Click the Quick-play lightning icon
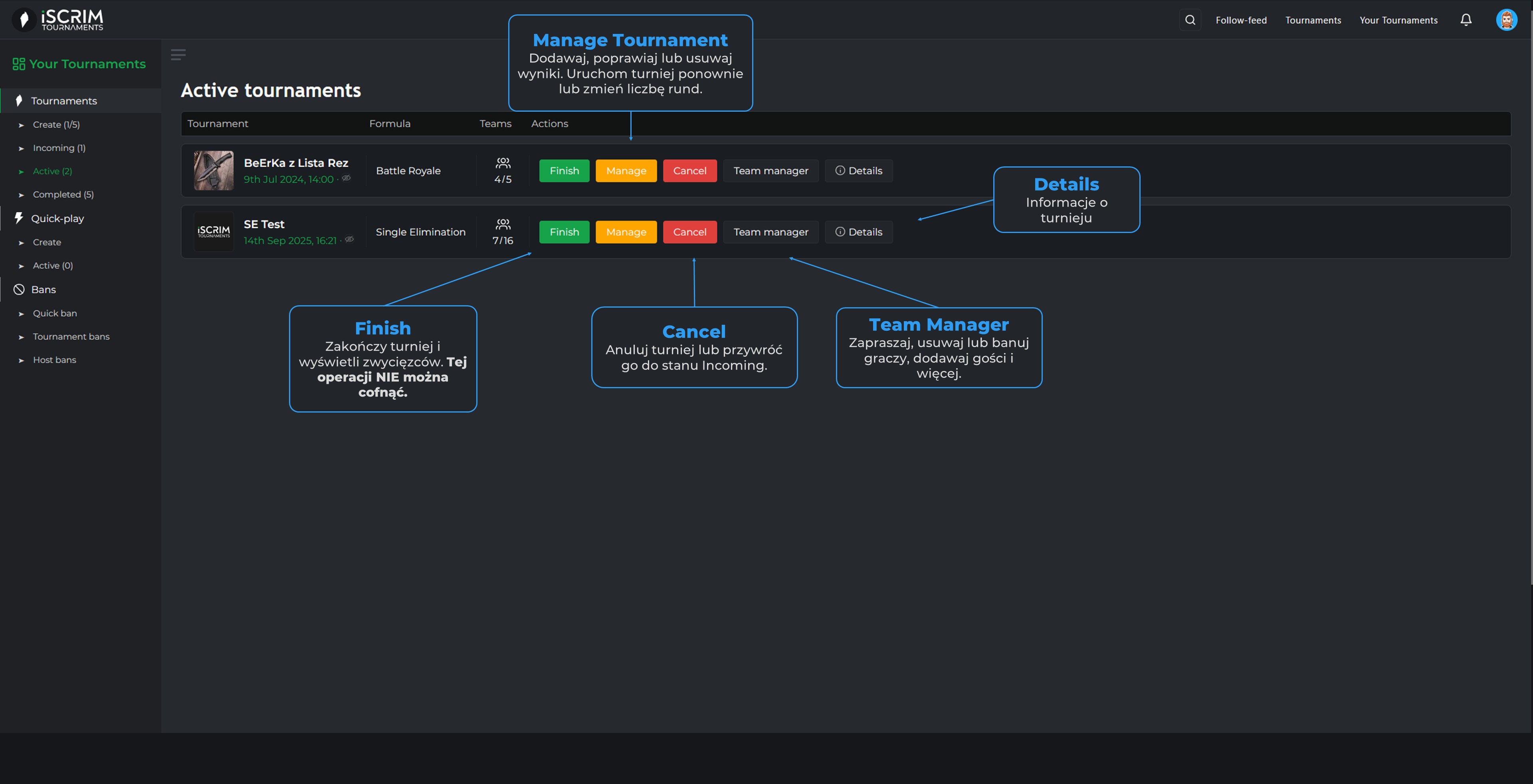 (19, 218)
